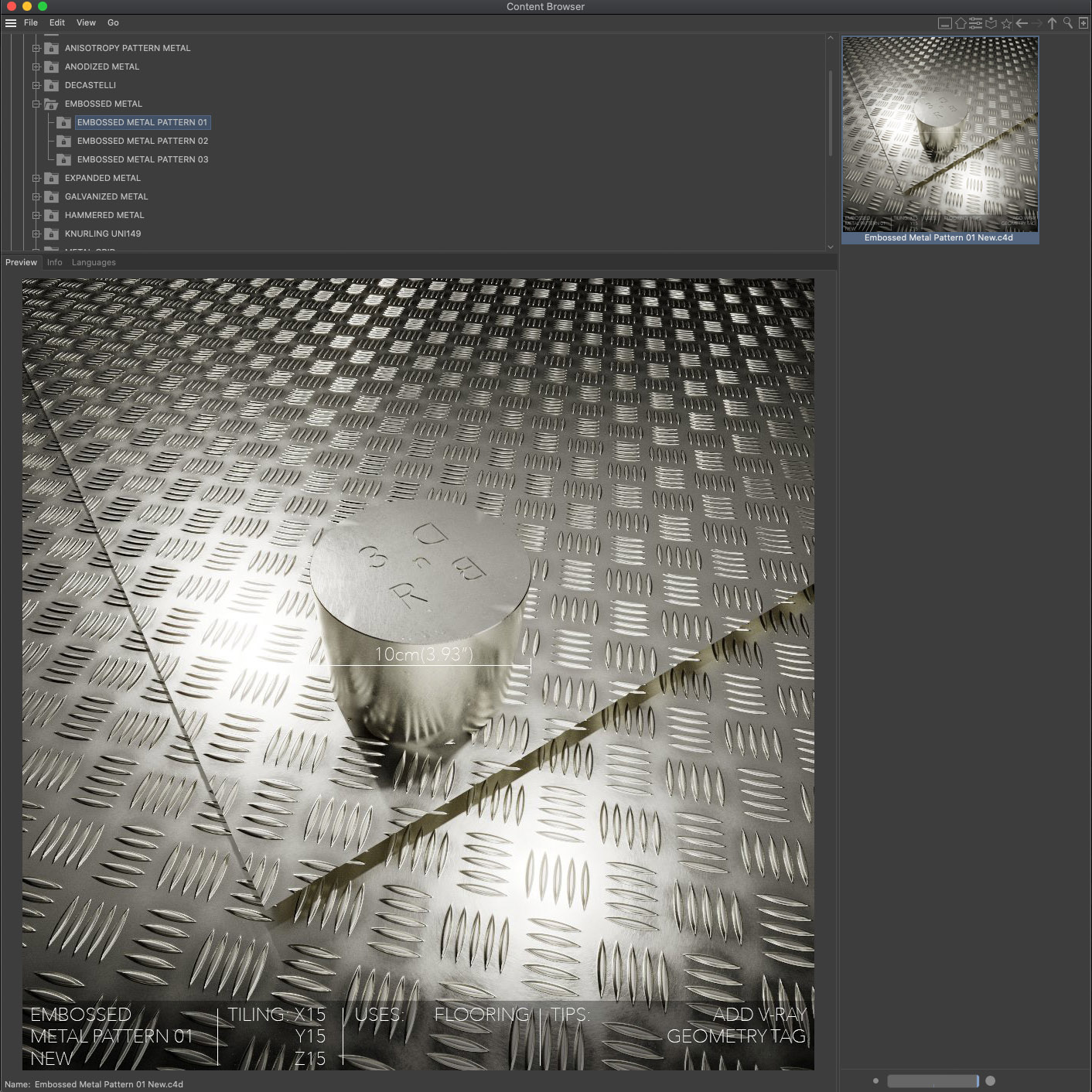1092x1092 pixels.
Task: Select HAMMERED METAL in the tree
Action: 104,215
